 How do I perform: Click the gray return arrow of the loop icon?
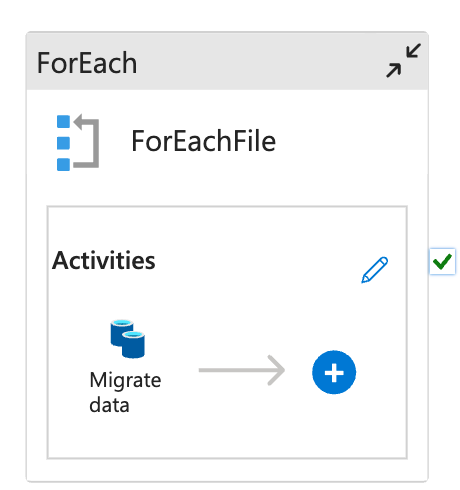point(87,141)
